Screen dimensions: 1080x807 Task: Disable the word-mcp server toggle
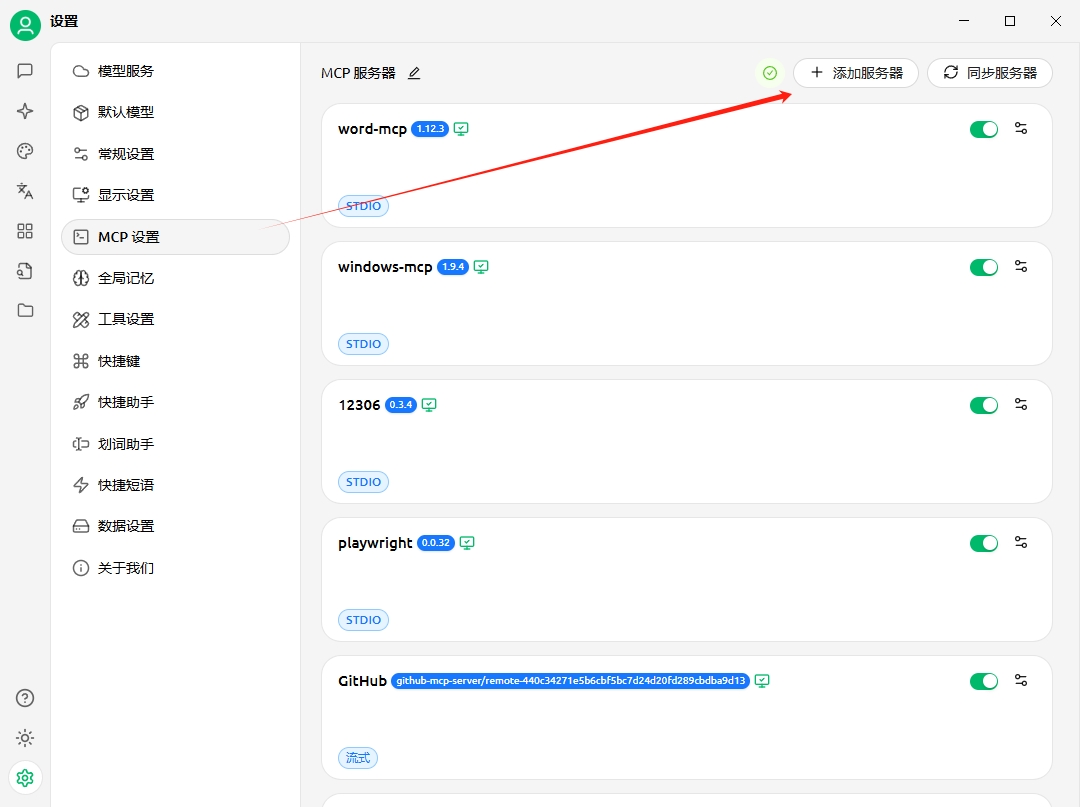(984, 129)
